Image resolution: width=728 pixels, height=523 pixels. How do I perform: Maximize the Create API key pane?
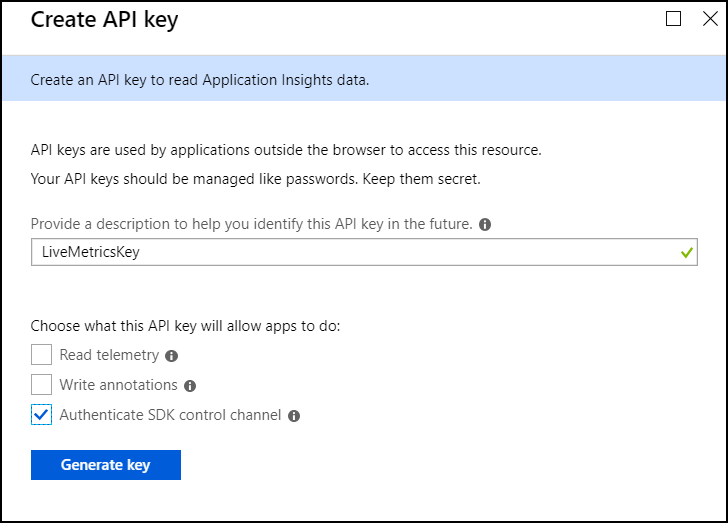673,19
